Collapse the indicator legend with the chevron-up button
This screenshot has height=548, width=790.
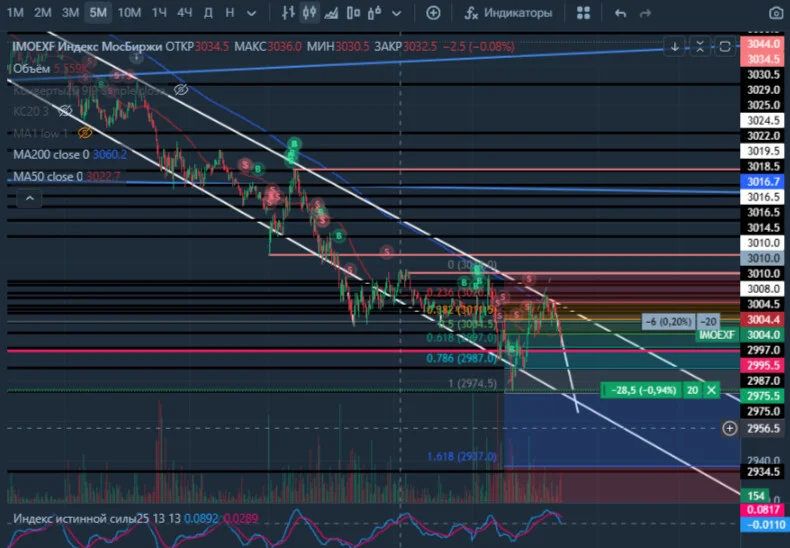(30, 198)
